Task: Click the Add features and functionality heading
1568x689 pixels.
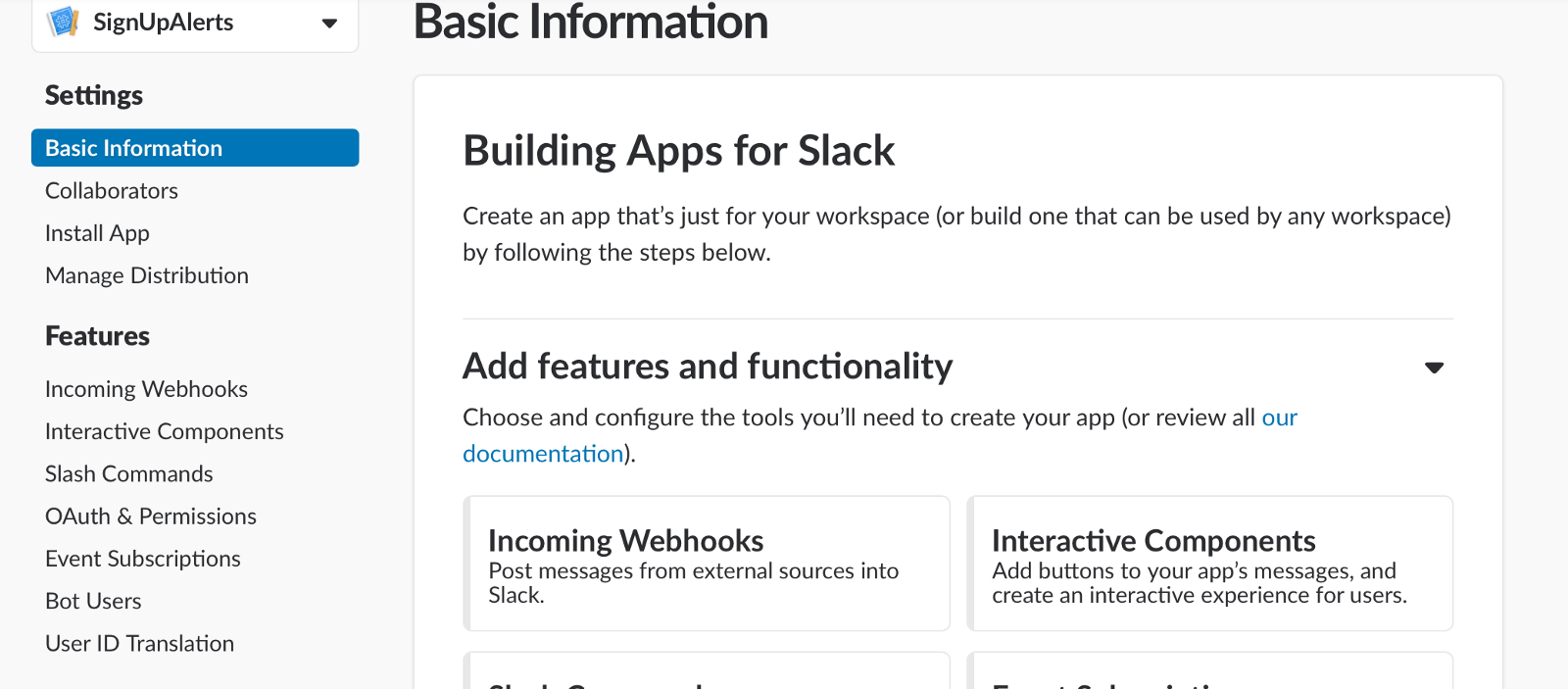Action: (x=708, y=367)
